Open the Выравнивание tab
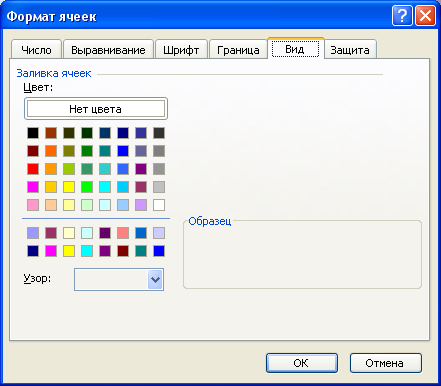 pos(108,50)
